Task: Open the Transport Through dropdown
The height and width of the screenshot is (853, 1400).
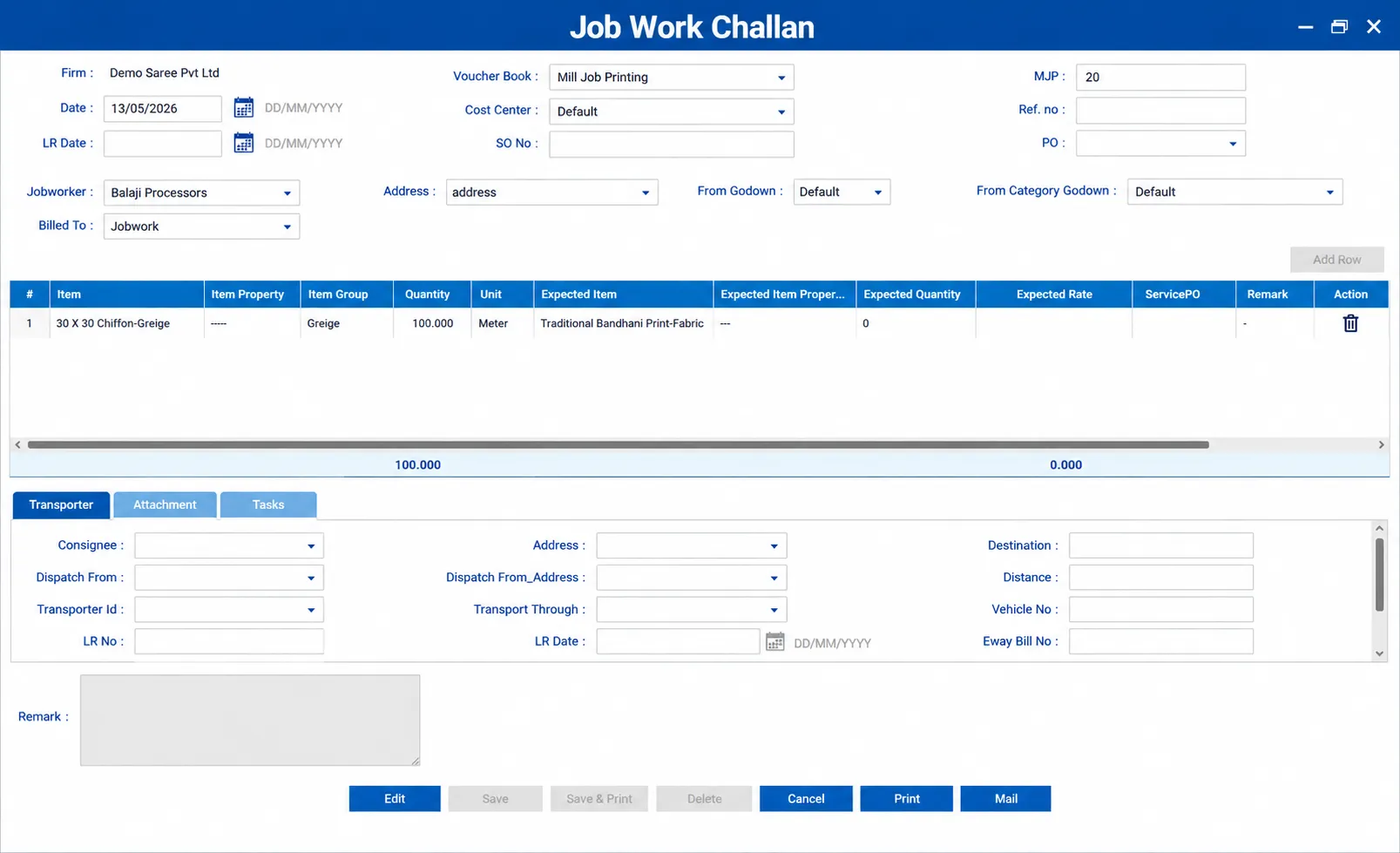Action: [x=692, y=610]
